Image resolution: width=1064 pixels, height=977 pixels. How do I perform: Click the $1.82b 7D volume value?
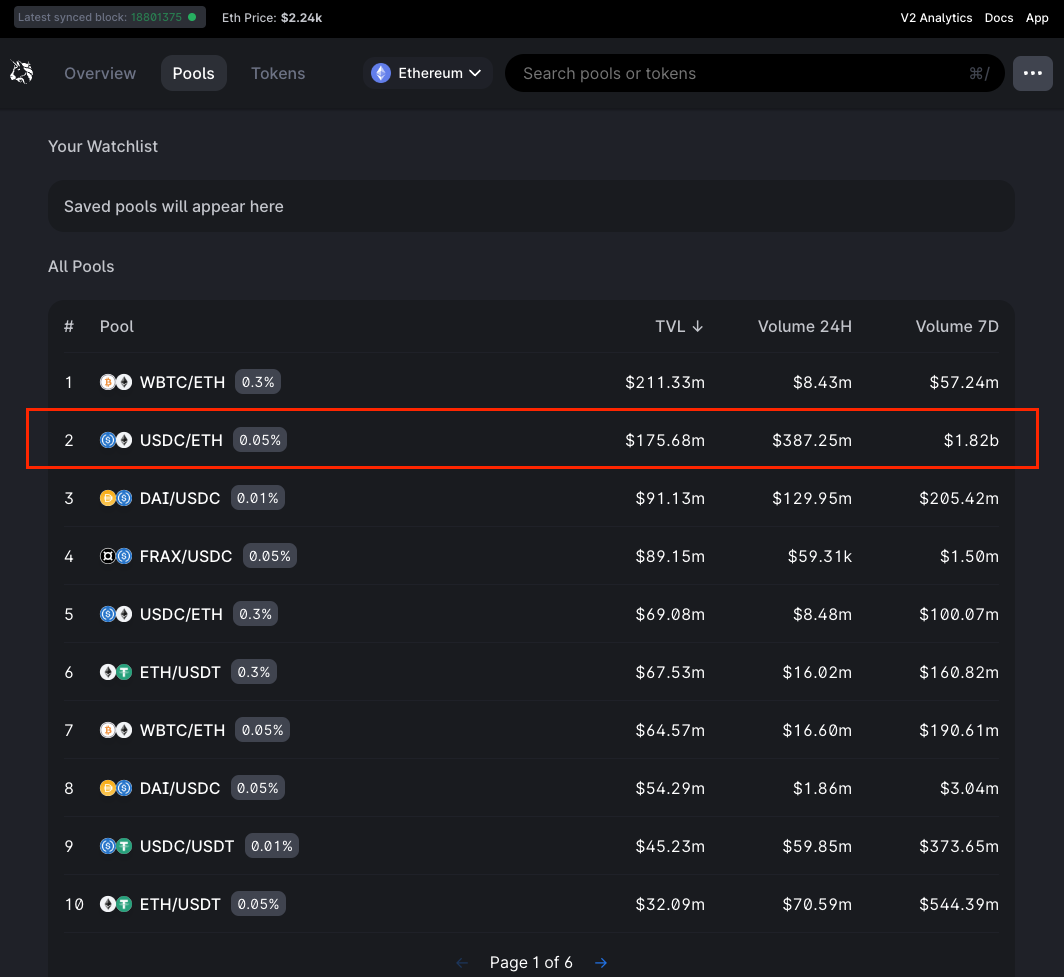click(x=971, y=440)
